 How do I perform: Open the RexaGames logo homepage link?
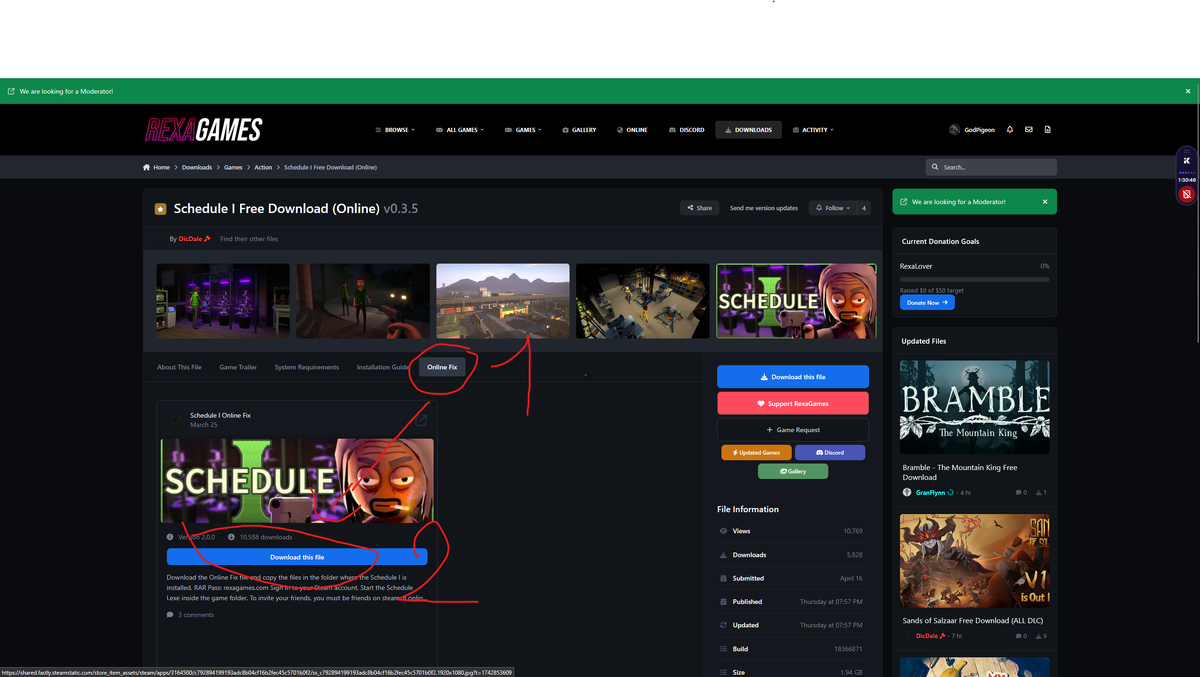coord(204,129)
